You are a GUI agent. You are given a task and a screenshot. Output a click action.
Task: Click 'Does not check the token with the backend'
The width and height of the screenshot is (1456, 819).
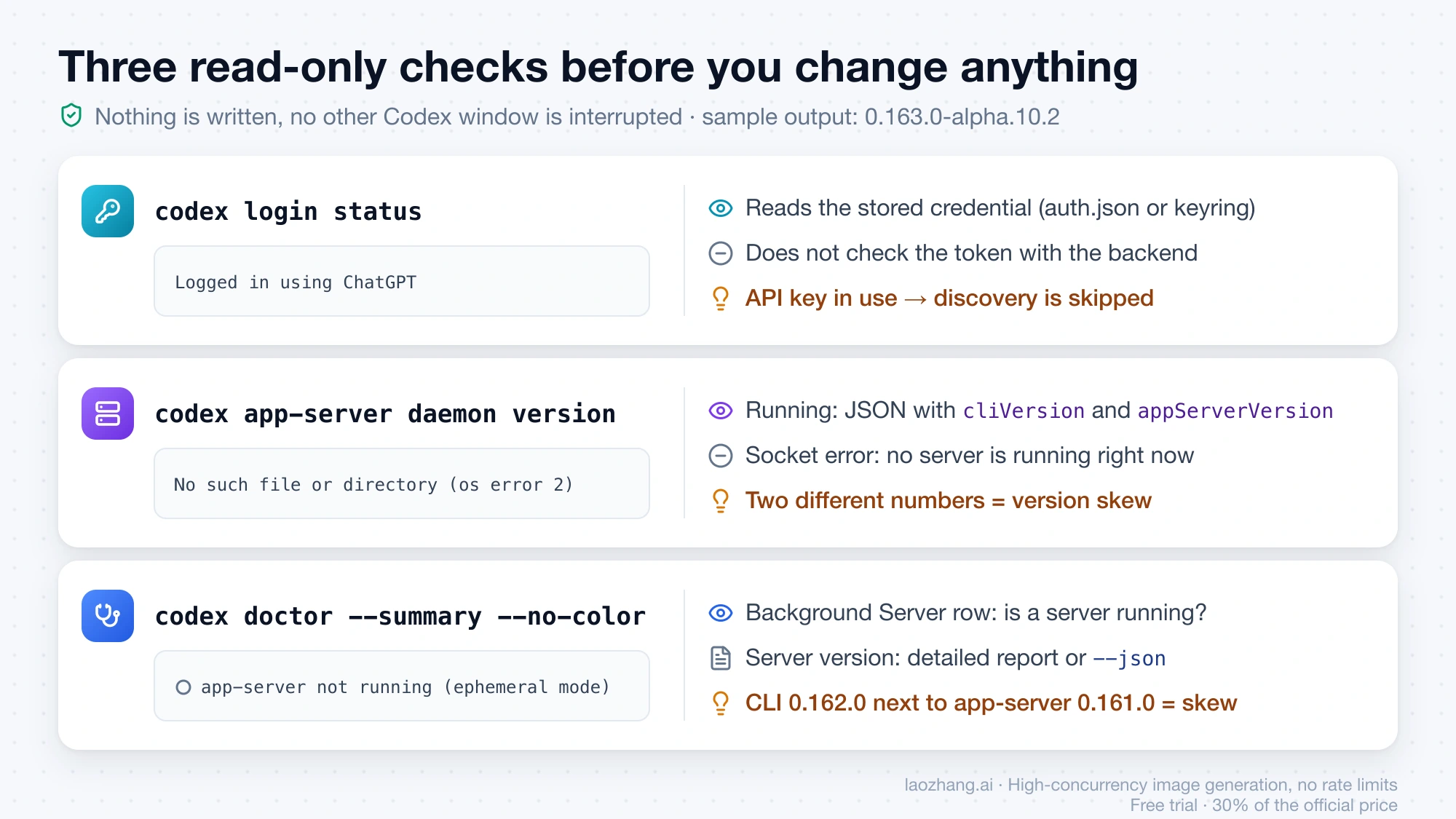coord(971,253)
